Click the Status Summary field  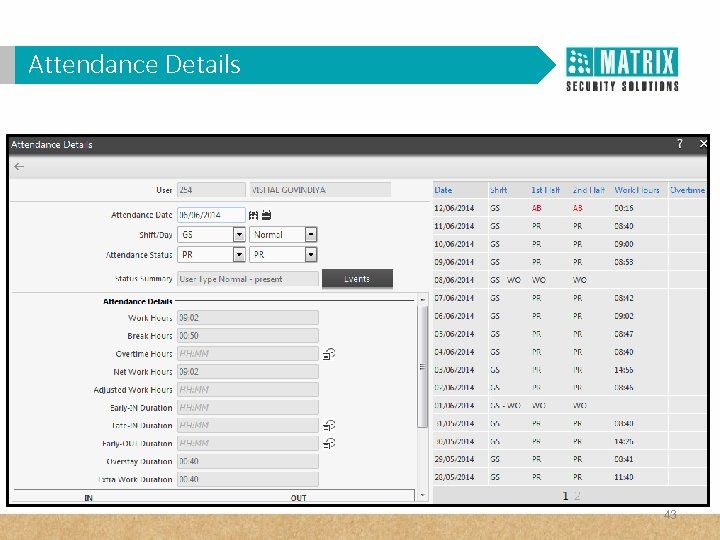pyautogui.click(x=248, y=279)
